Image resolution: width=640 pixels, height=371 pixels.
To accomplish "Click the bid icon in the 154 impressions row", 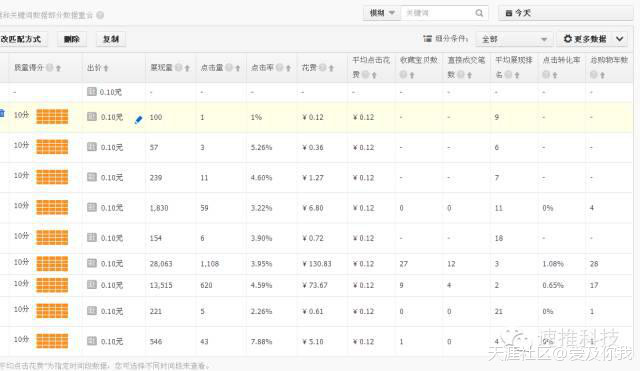I will pyautogui.click(x=92, y=238).
